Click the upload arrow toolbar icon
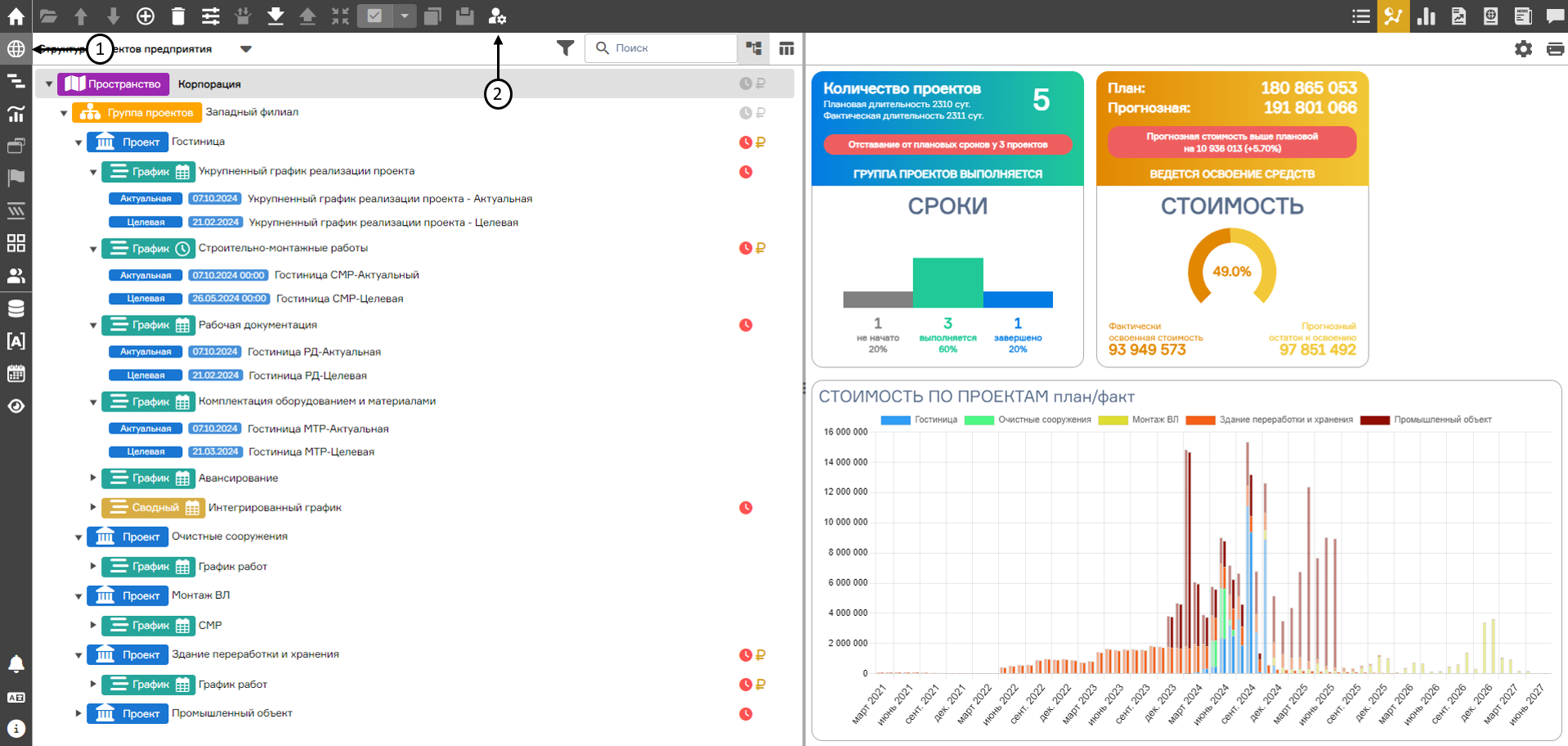1568x746 pixels. click(x=307, y=16)
